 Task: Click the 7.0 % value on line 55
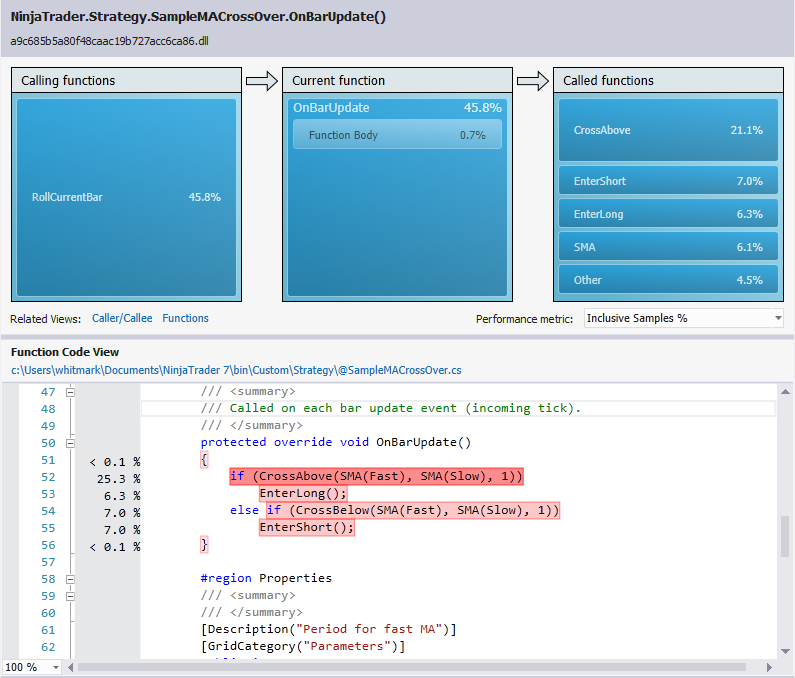122,530
